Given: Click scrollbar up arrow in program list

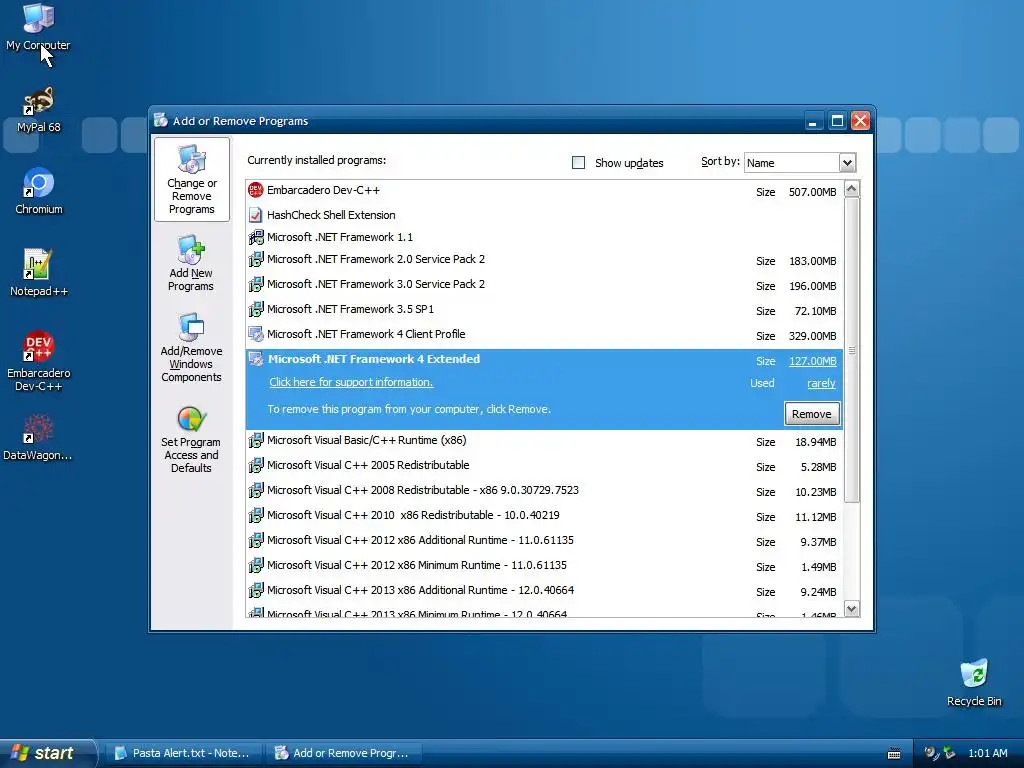Looking at the screenshot, I should click(x=852, y=189).
